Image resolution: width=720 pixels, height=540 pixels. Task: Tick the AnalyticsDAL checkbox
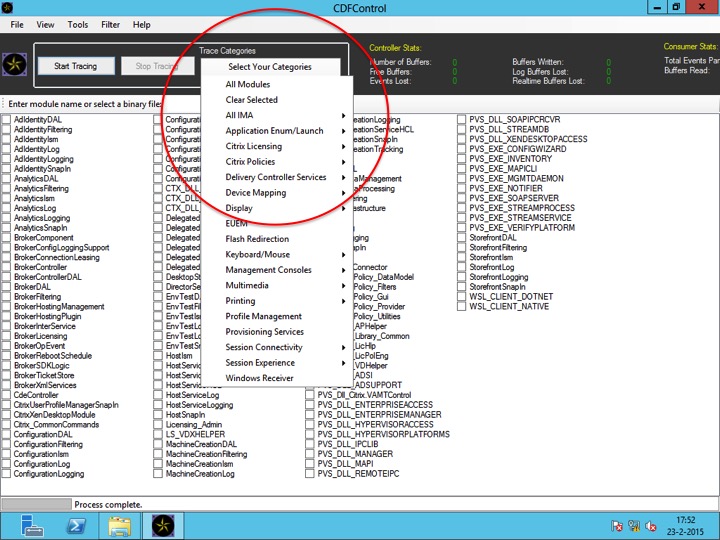pyautogui.click(x=6, y=179)
